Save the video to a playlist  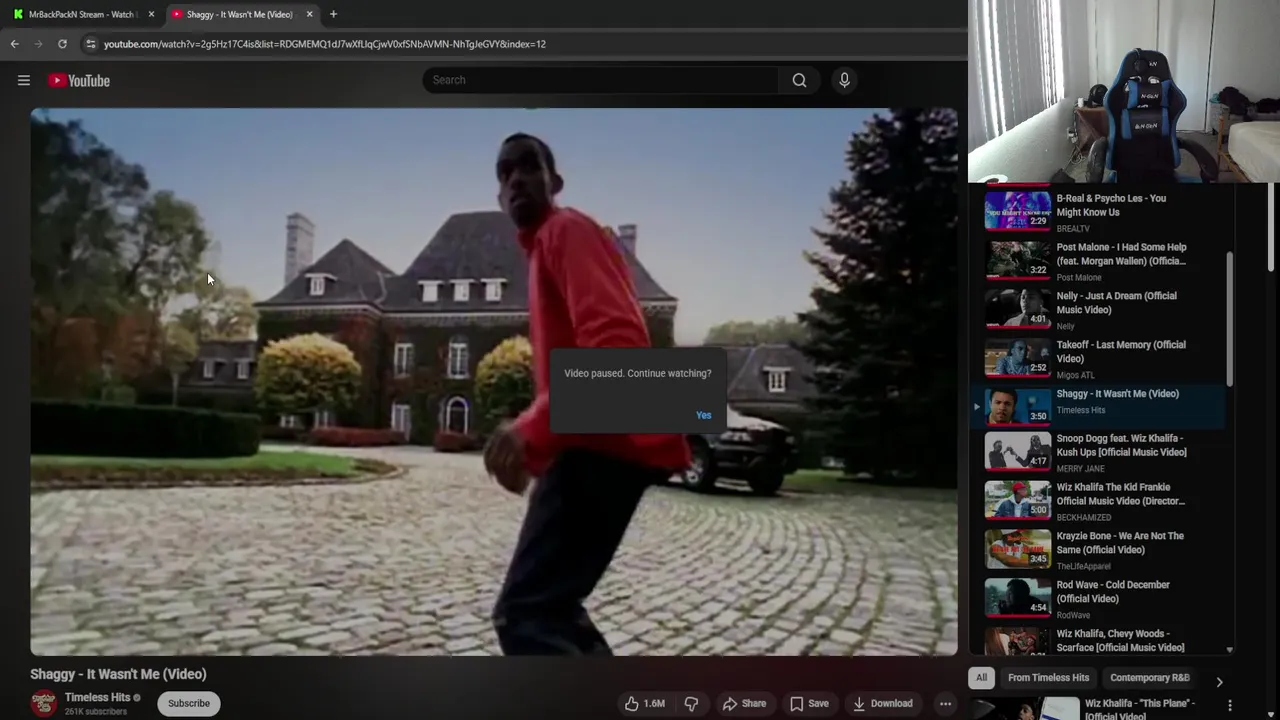[x=809, y=704]
